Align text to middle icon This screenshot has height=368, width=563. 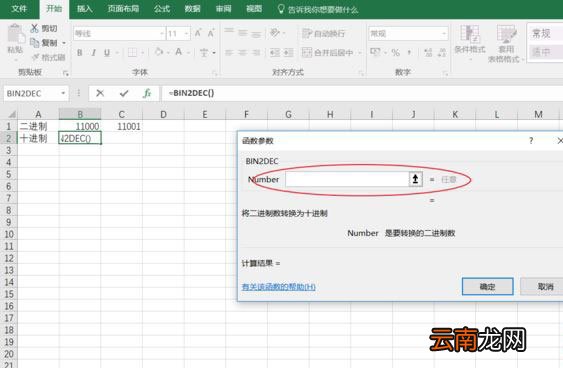click(243, 33)
